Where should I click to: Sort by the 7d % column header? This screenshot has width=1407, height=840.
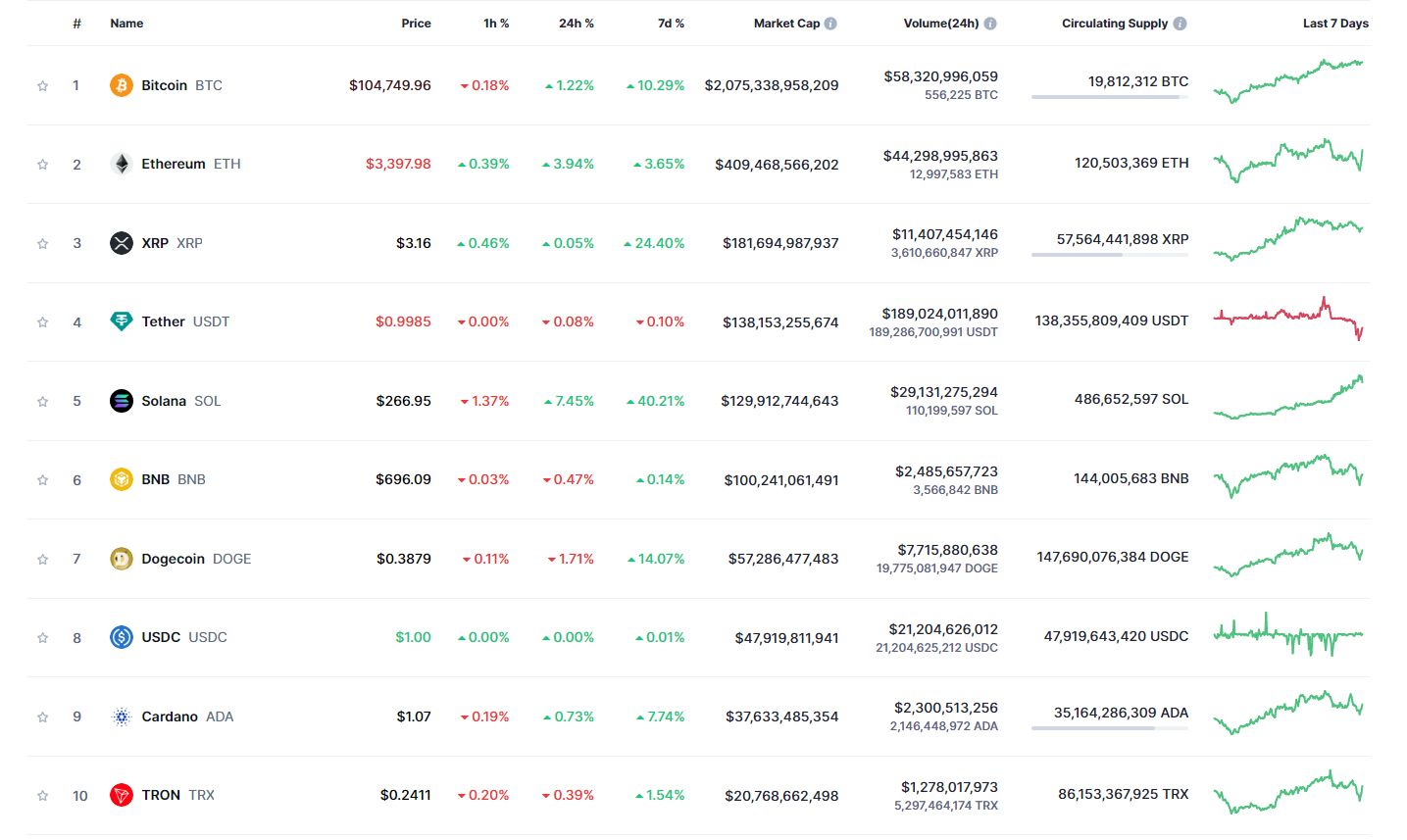(x=671, y=24)
